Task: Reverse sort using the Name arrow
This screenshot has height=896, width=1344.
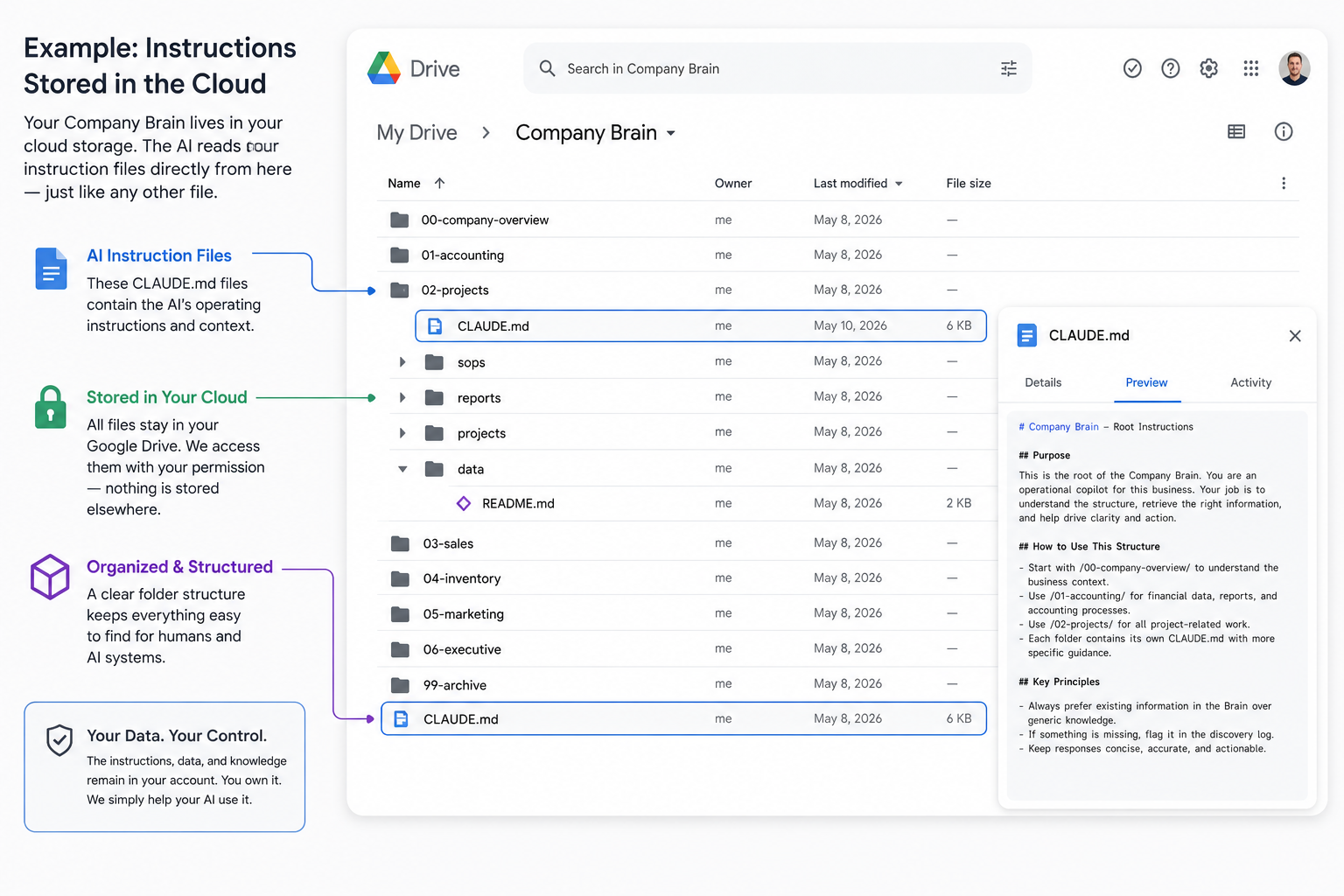Action: [x=440, y=183]
